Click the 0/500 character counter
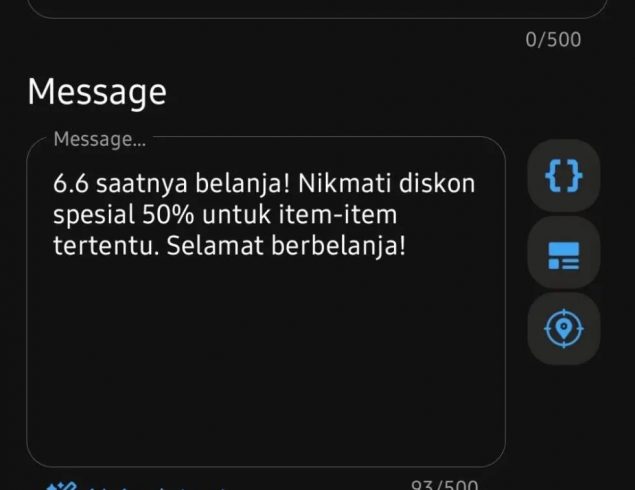The image size is (635, 490). [x=553, y=40]
